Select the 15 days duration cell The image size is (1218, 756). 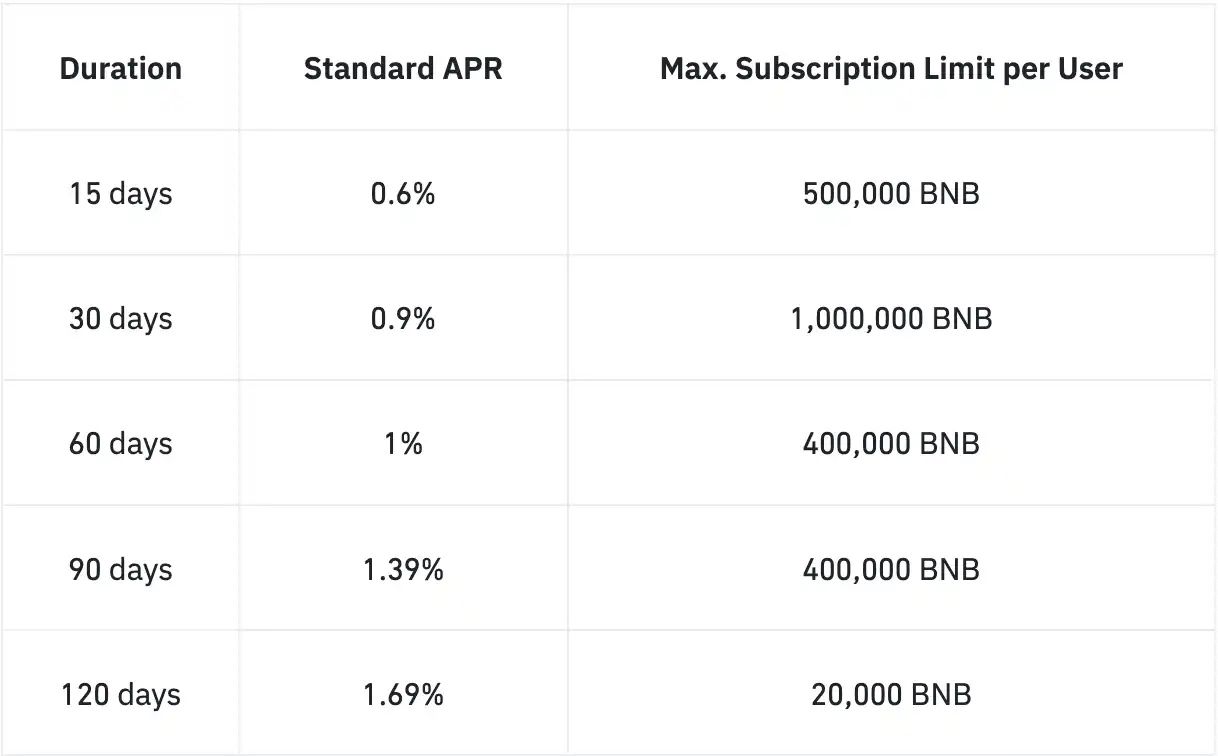[x=121, y=193]
